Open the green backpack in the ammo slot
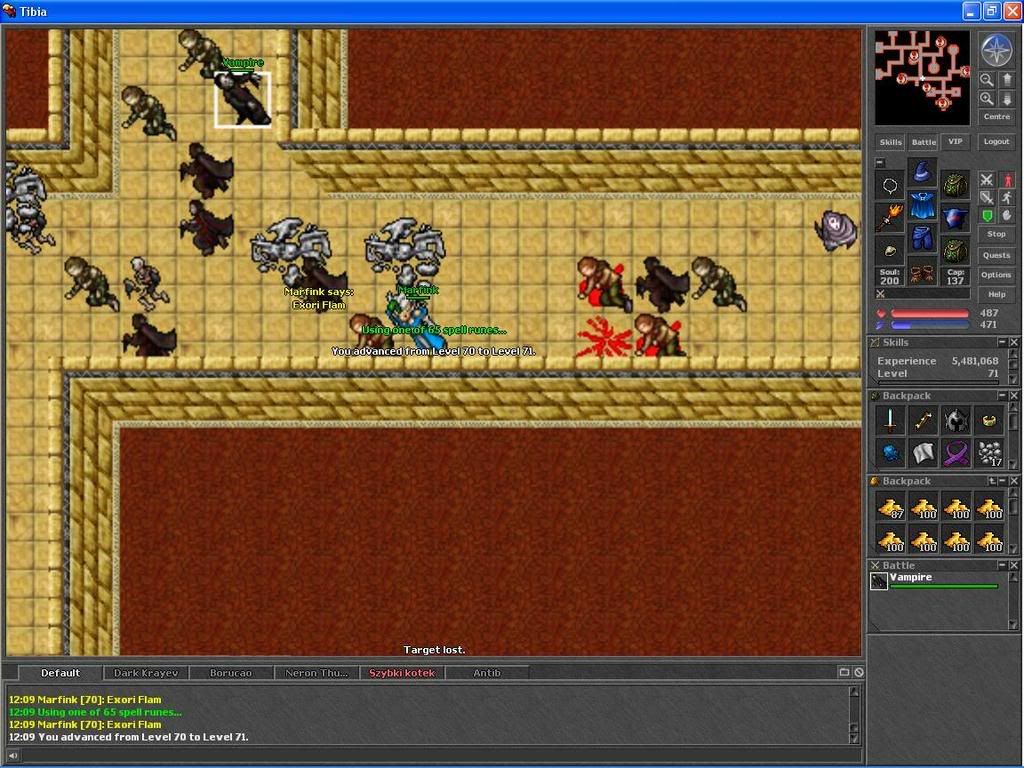 pos(955,251)
